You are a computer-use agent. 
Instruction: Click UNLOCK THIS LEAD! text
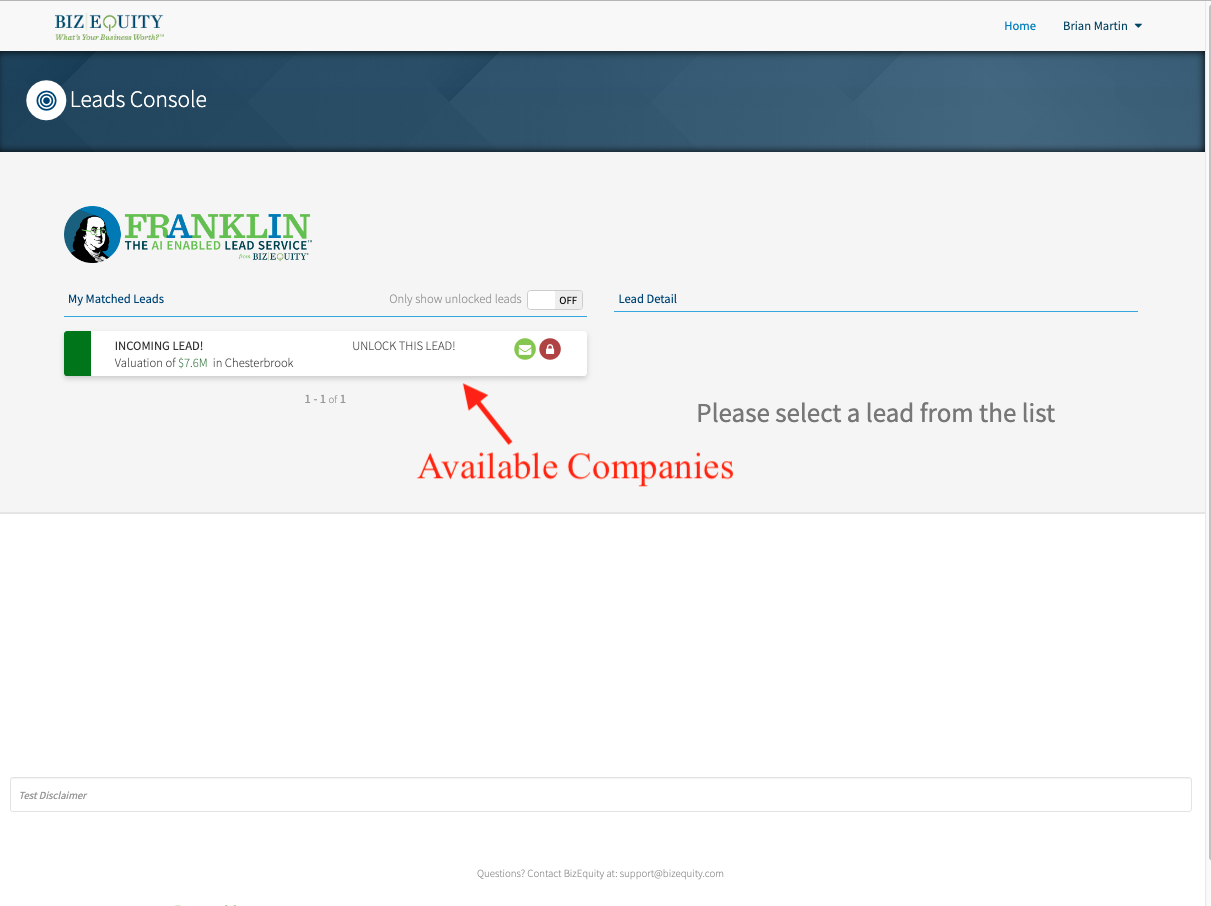point(404,346)
